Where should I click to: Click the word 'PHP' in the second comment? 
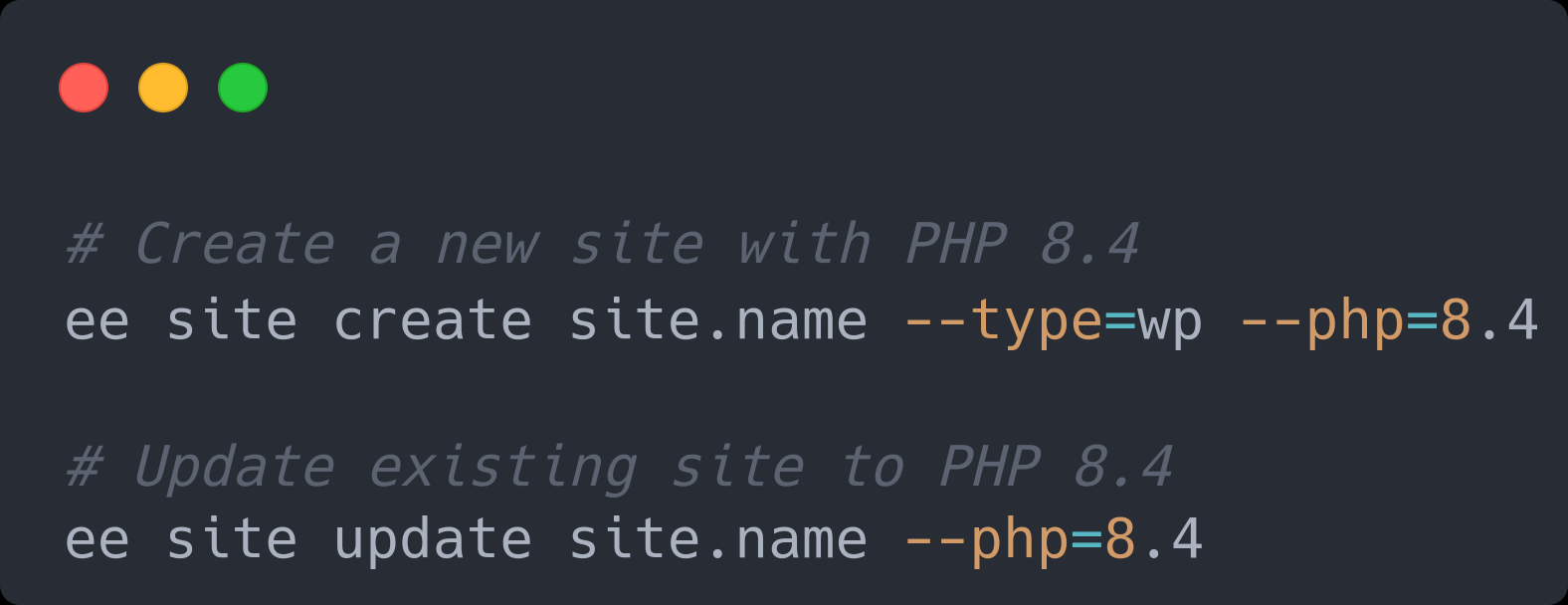point(990,467)
